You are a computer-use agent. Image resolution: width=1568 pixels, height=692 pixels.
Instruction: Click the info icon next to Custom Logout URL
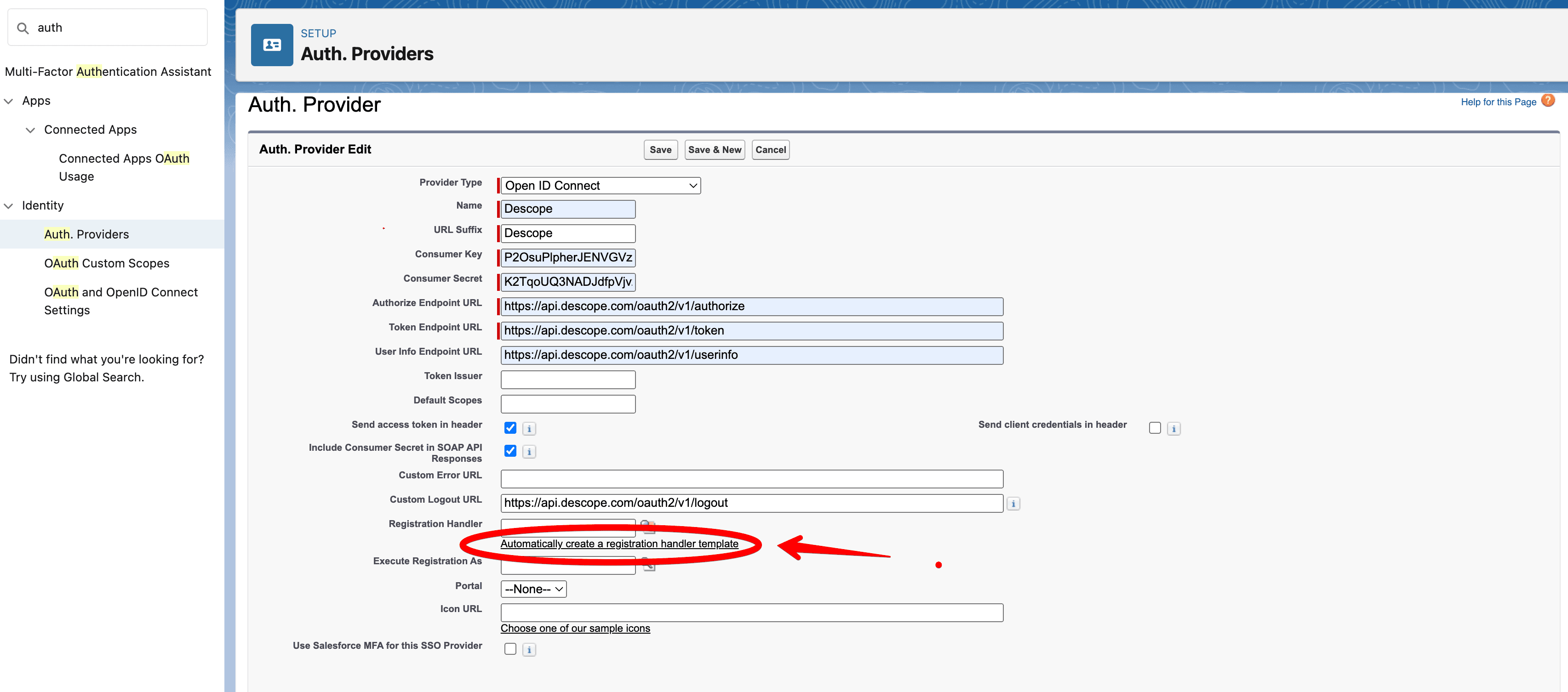tap(1013, 504)
